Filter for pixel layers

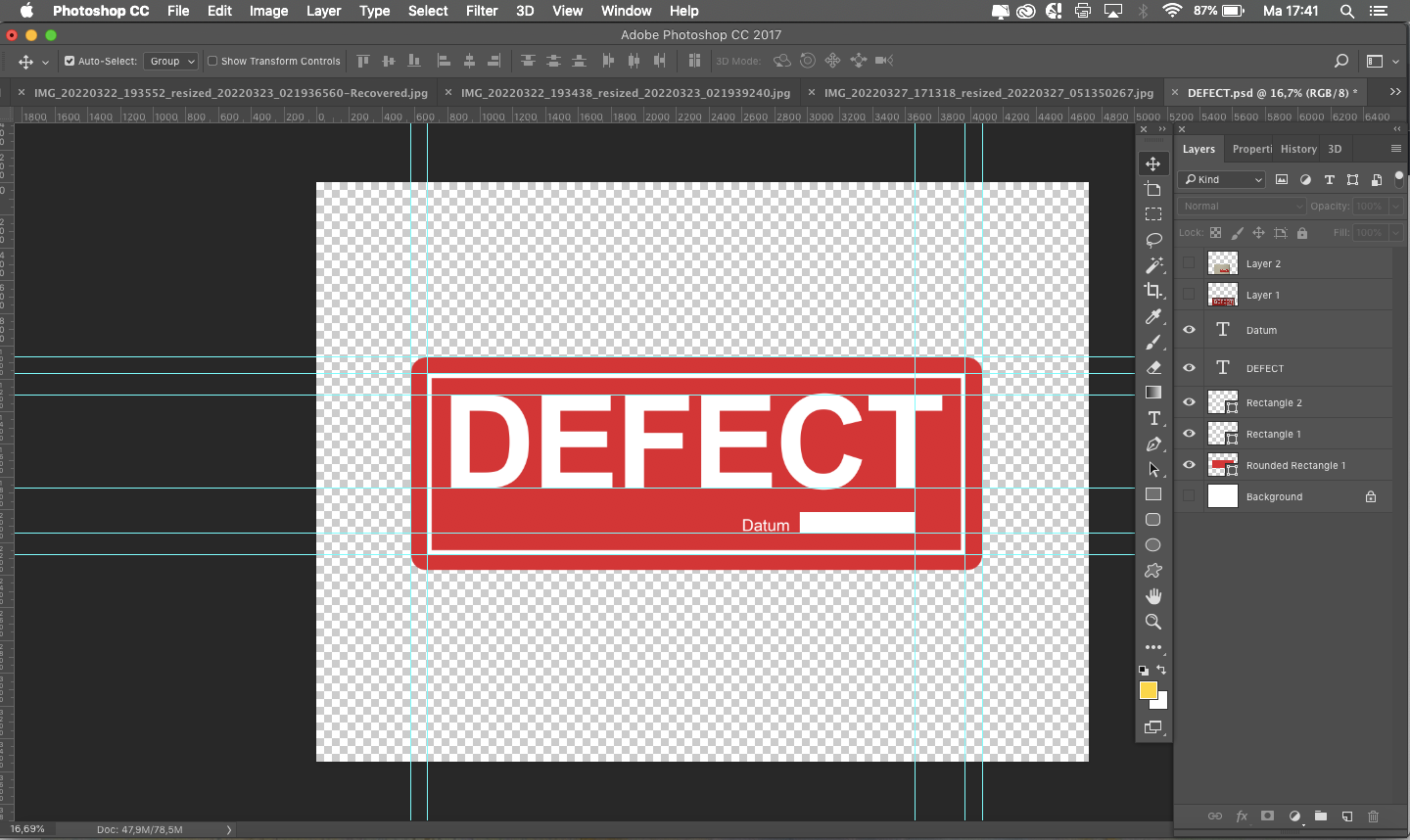pyautogui.click(x=1282, y=180)
